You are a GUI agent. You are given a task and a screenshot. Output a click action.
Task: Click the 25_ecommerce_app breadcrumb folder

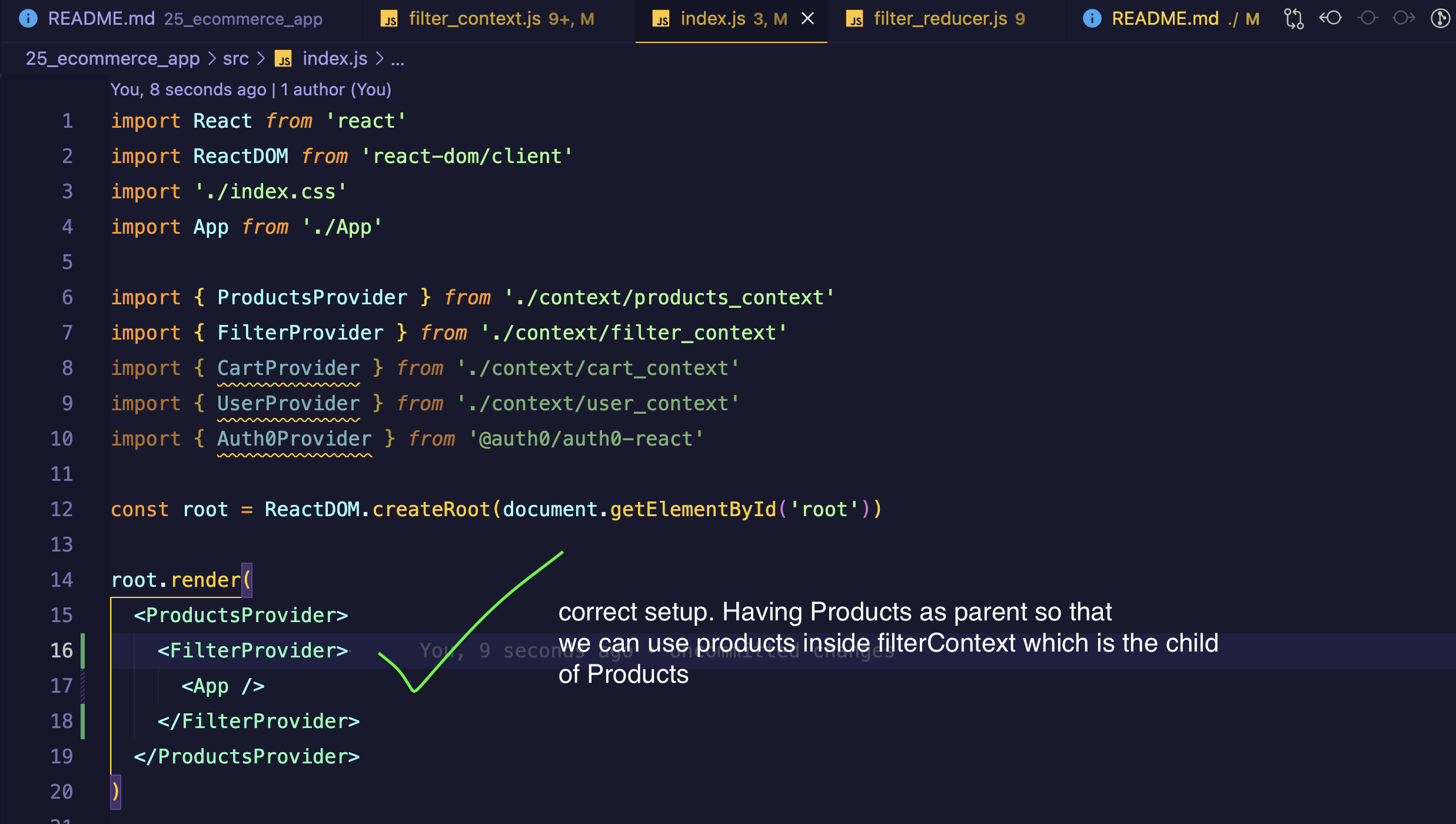[x=112, y=59]
